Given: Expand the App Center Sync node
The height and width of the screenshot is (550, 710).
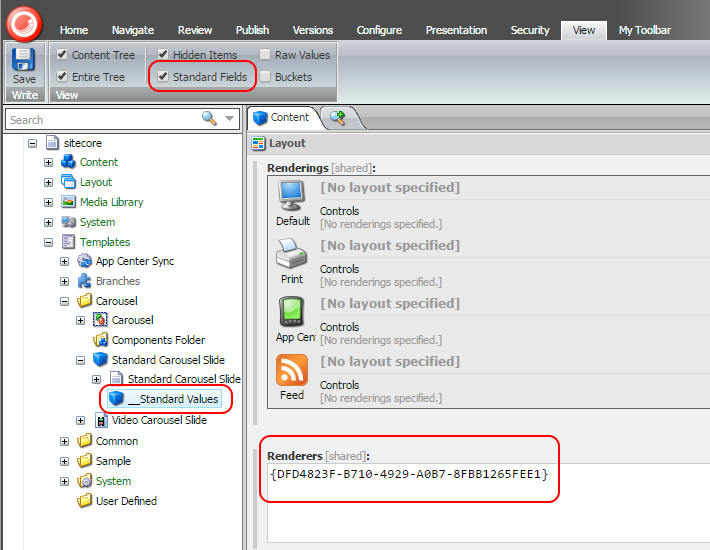Looking at the screenshot, I should (x=64, y=262).
